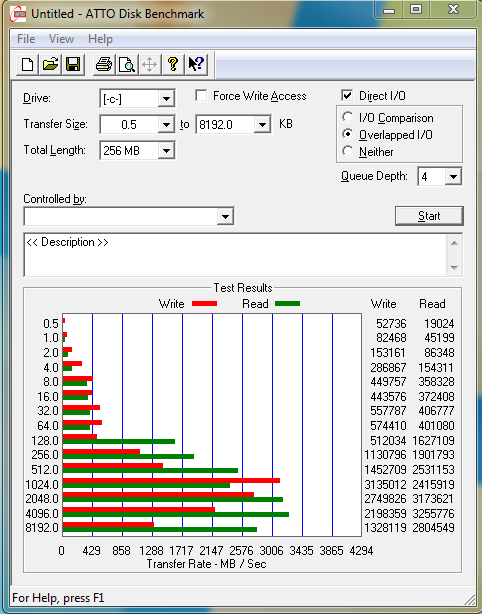Uncheck the Direct I/O checkbox
The width and height of the screenshot is (482, 614).
pyautogui.click(x=347, y=96)
